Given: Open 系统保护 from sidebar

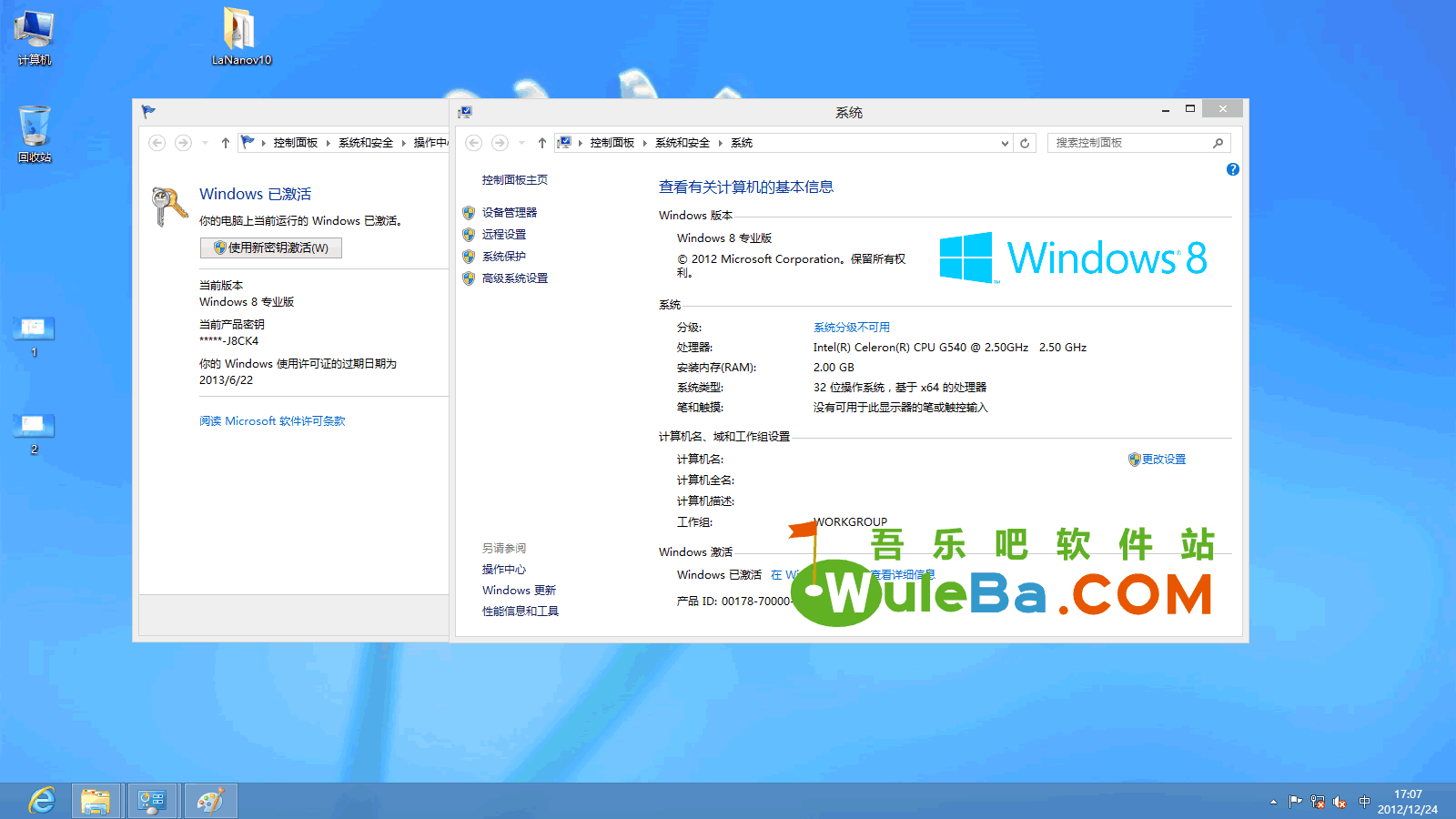Looking at the screenshot, I should [504, 256].
